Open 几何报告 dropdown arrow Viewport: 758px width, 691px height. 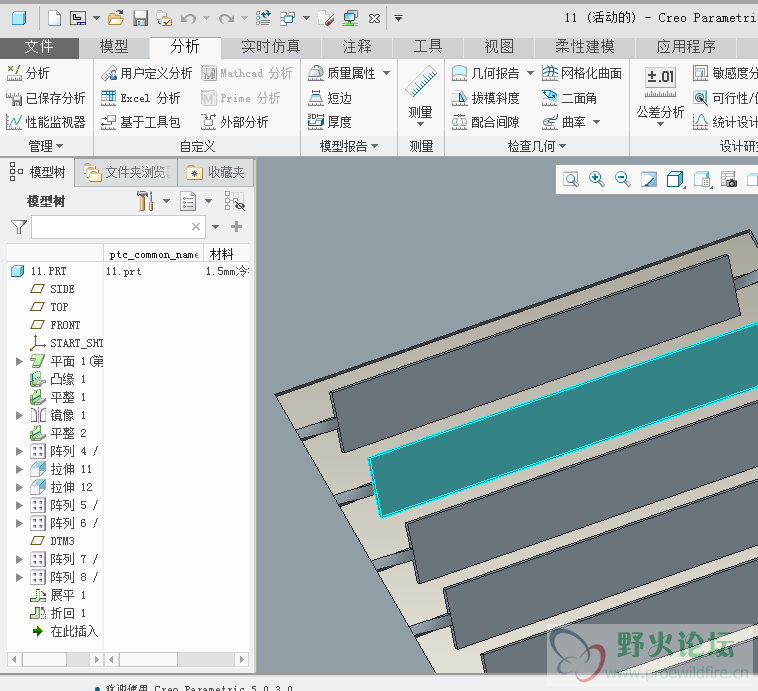pos(530,73)
